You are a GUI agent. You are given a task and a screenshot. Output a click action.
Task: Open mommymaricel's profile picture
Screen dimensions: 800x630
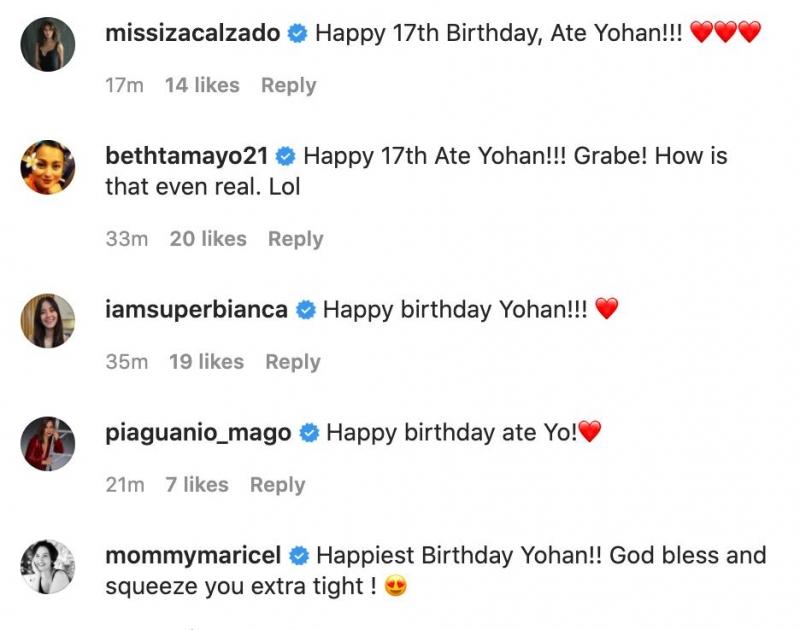click(x=47, y=566)
